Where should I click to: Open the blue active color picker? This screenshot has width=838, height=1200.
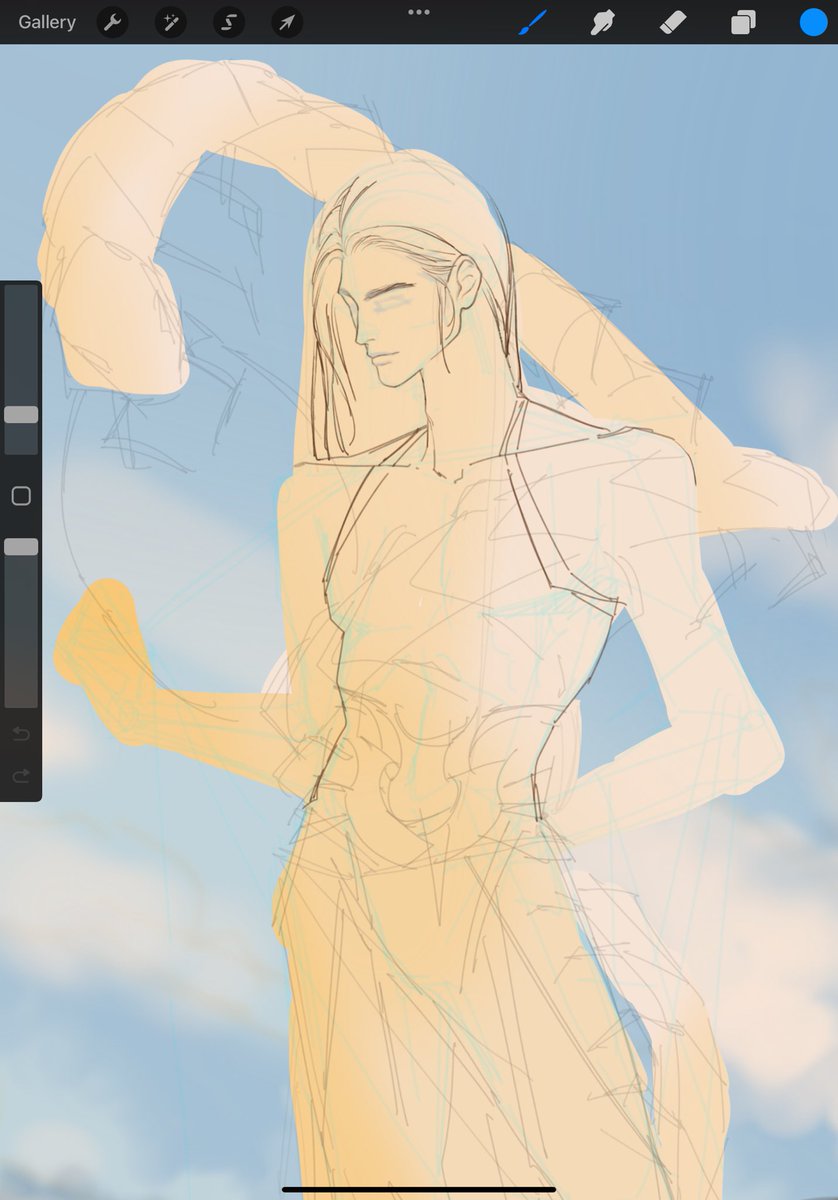[x=813, y=22]
